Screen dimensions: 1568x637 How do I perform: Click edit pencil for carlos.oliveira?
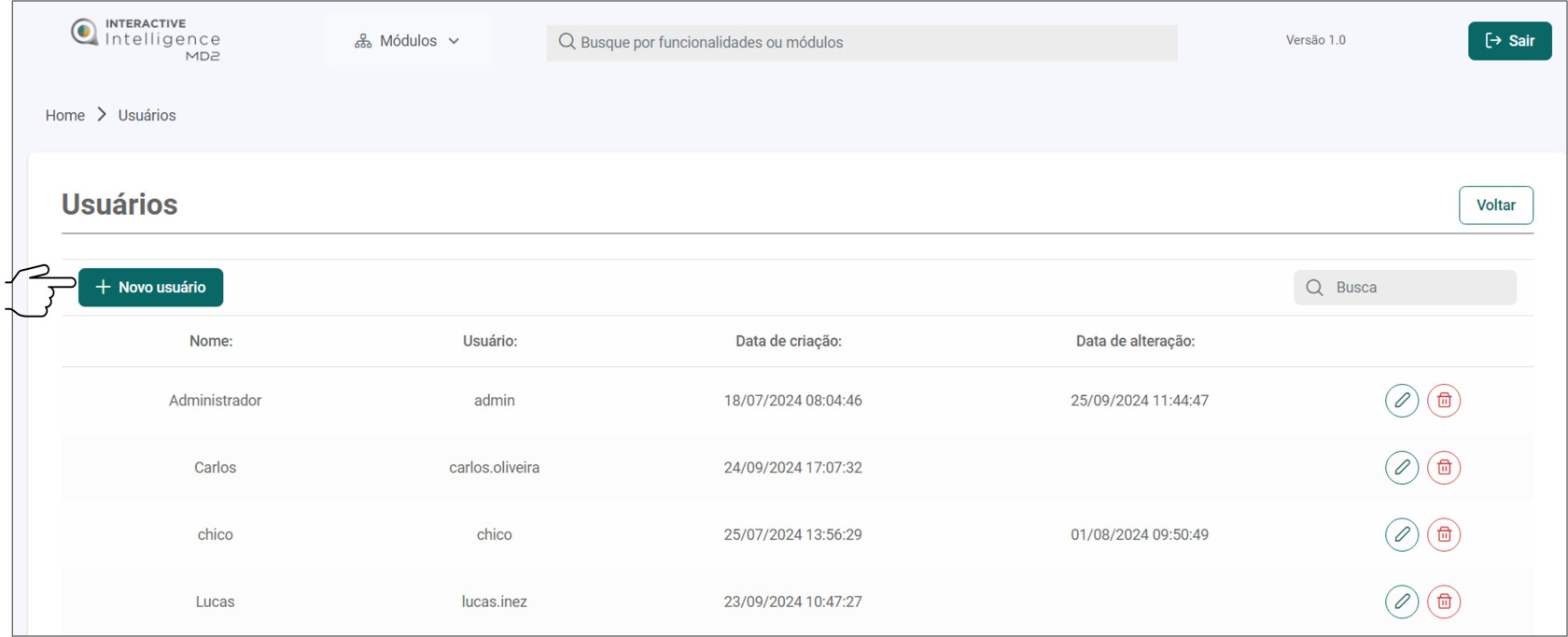point(1401,468)
